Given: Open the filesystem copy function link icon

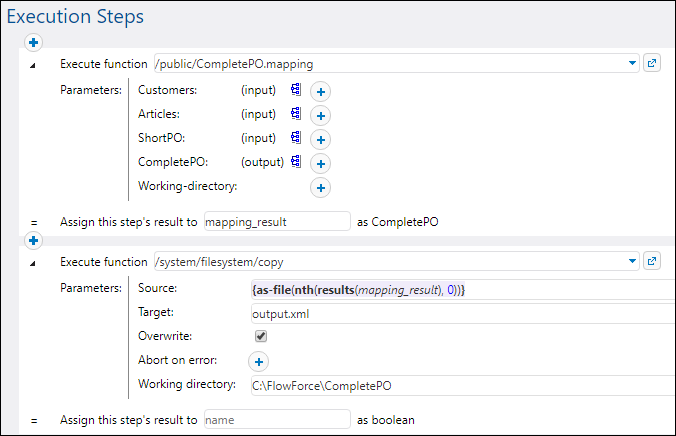Looking at the screenshot, I should pos(652,262).
